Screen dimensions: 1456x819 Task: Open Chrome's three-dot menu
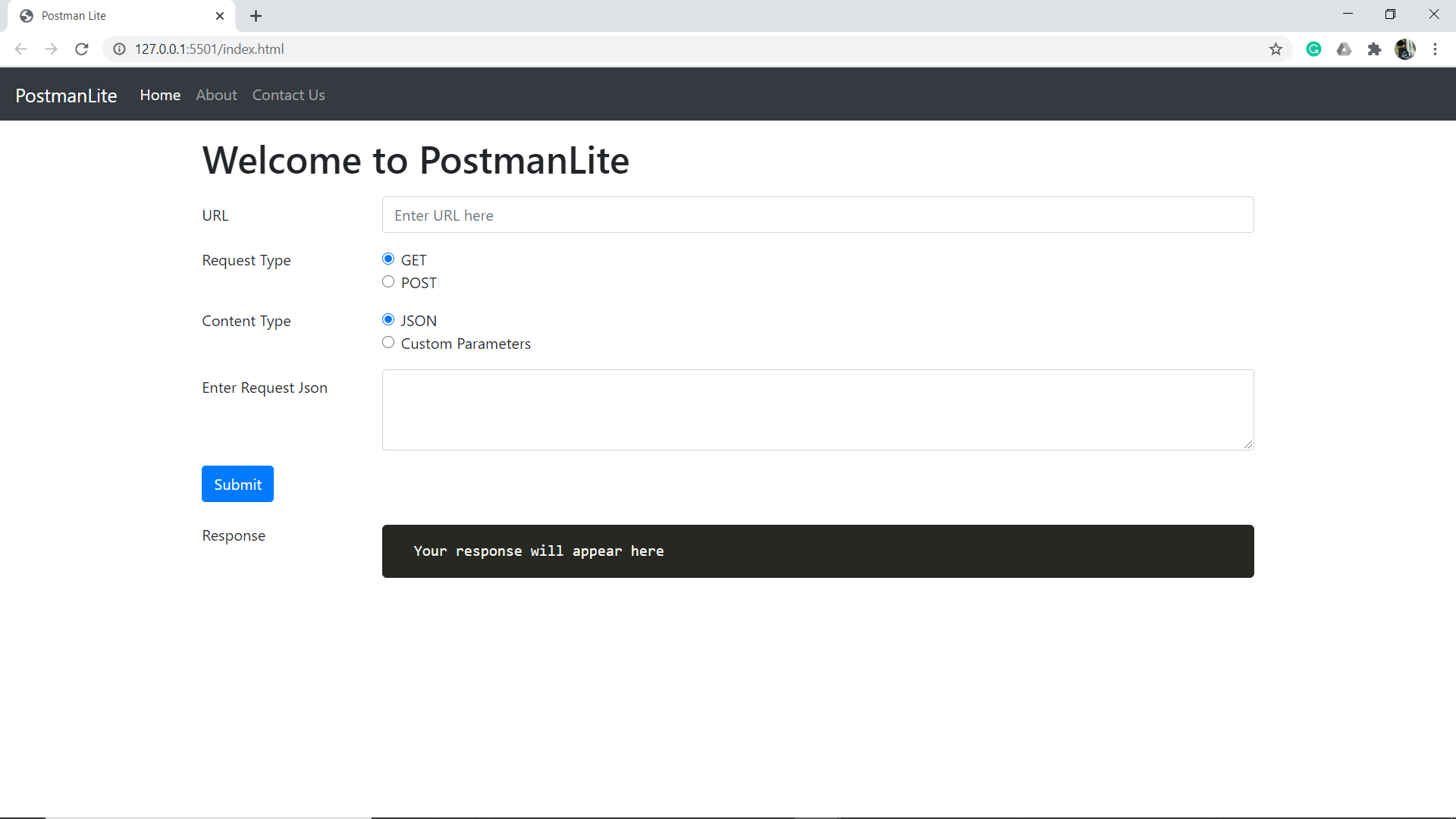[x=1435, y=49]
